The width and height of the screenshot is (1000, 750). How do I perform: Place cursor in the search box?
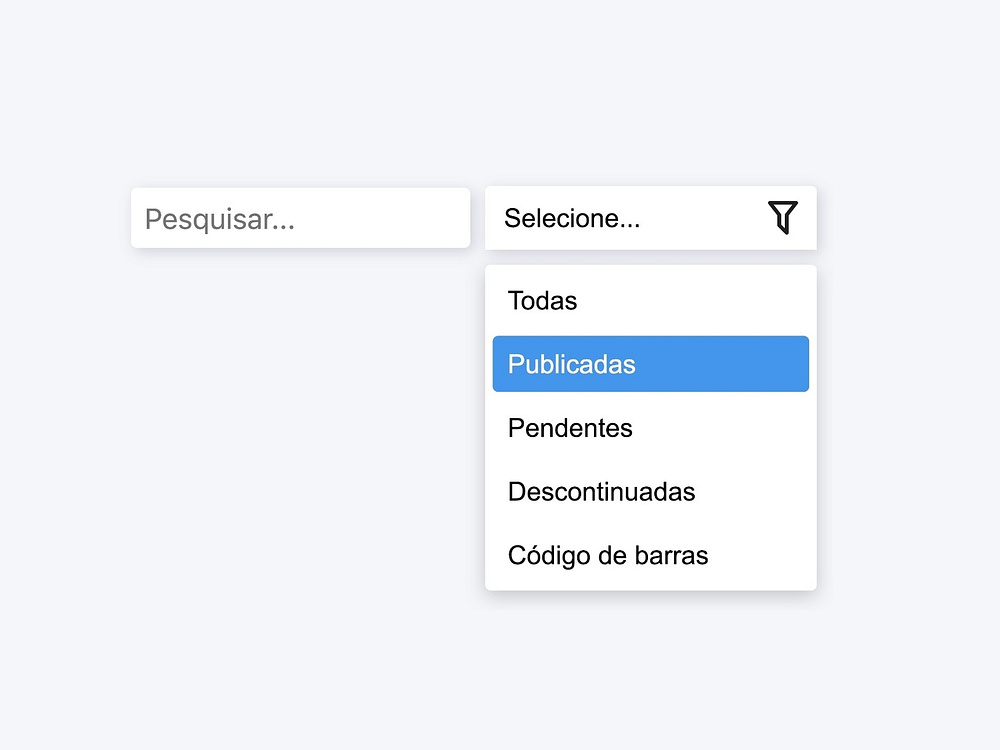click(300, 218)
